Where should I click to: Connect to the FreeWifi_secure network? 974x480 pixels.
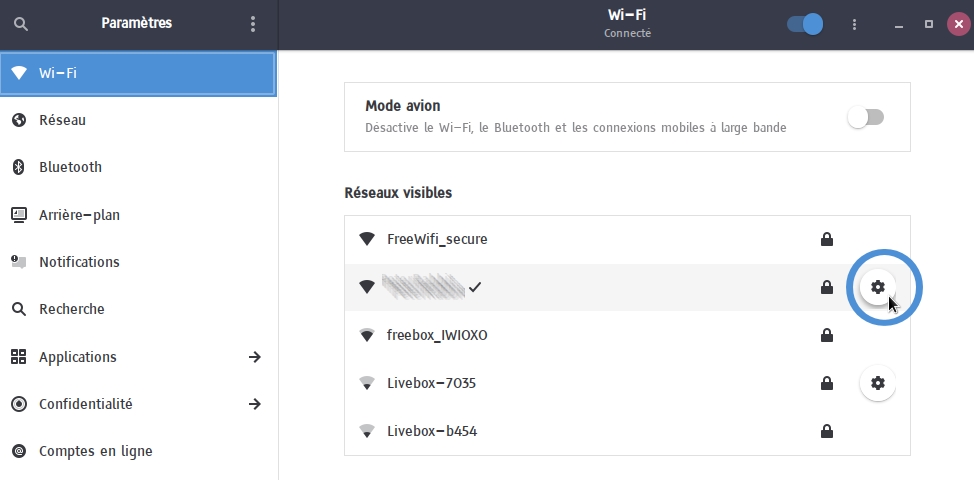437,239
